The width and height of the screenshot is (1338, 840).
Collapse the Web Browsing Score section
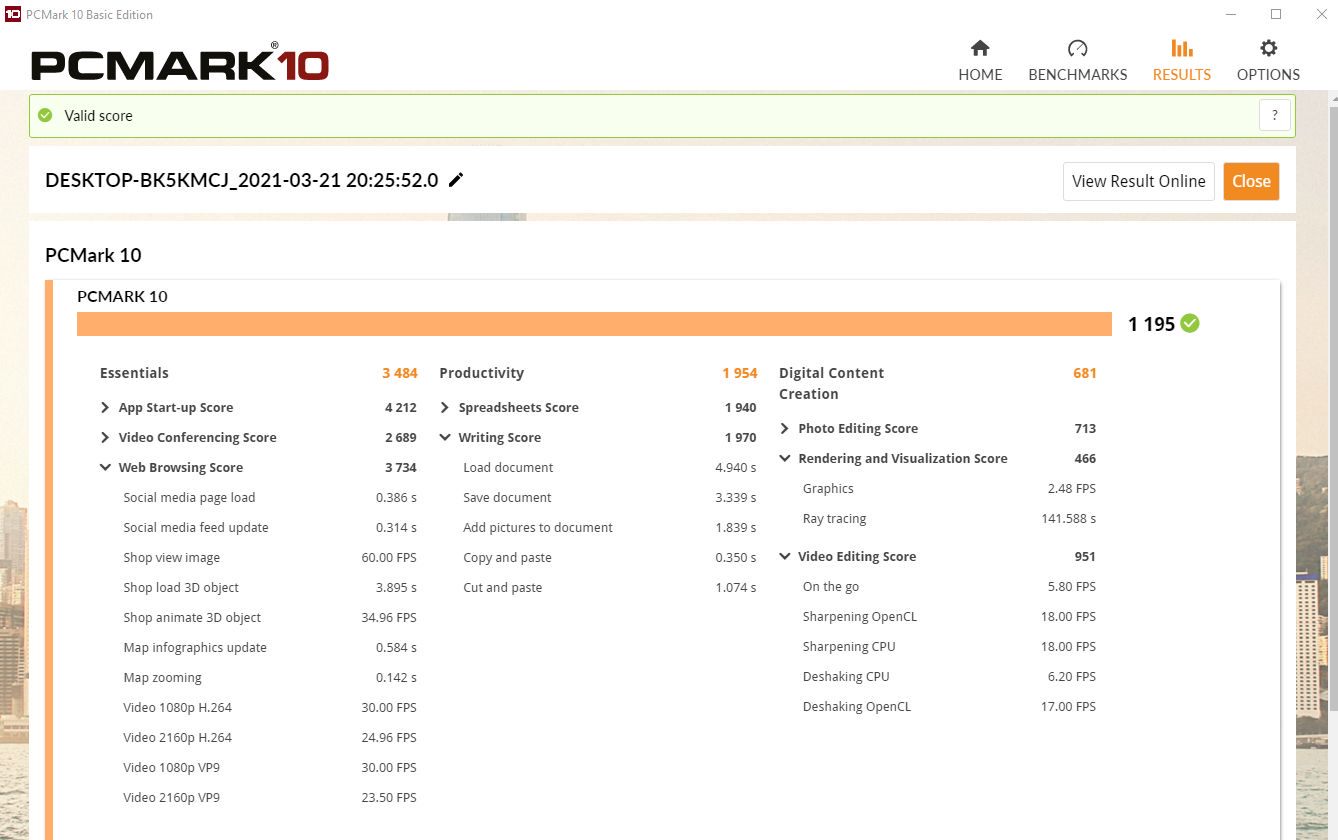point(105,468)
